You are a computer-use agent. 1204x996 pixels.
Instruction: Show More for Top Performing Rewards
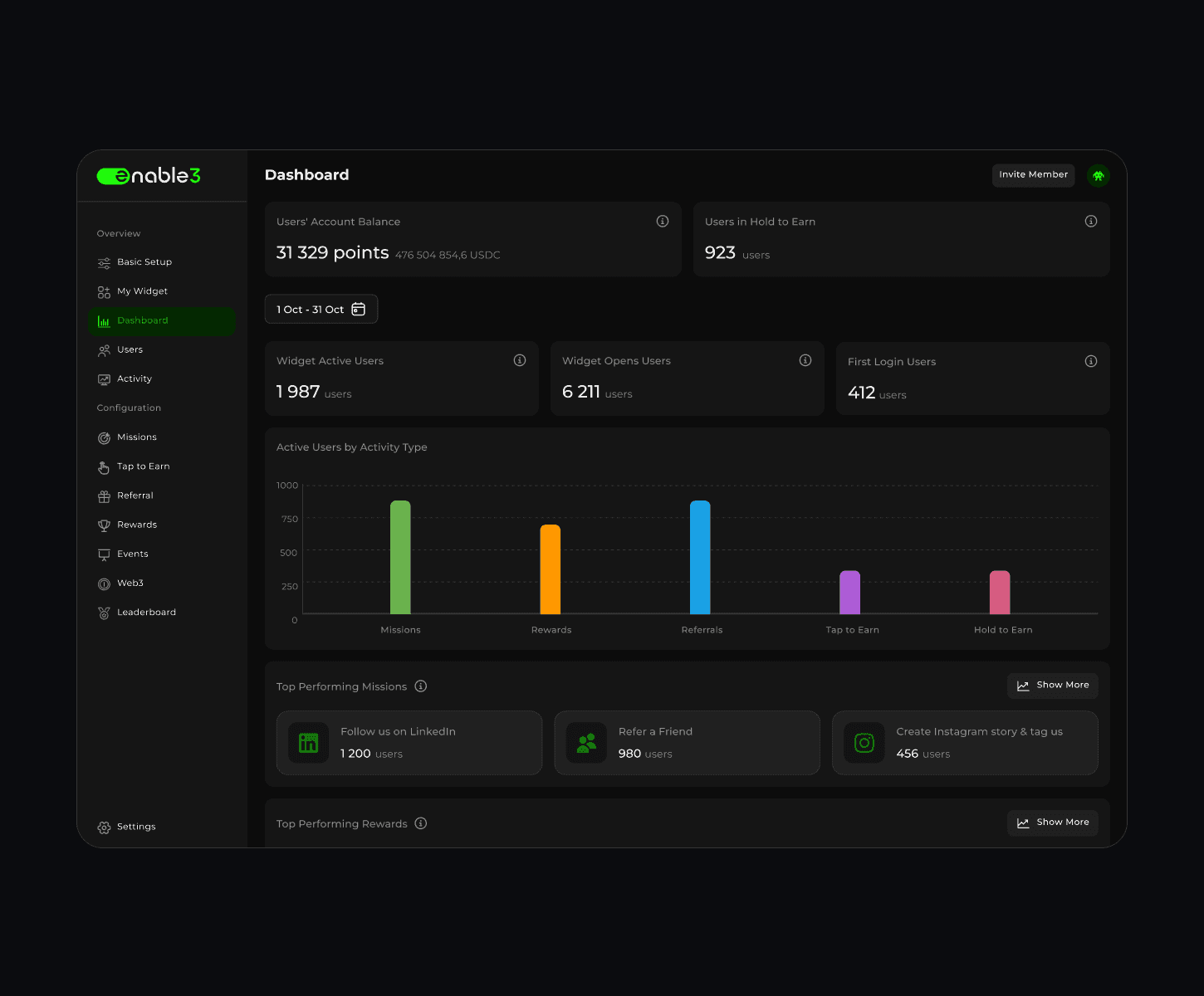tap(1052, 822)
